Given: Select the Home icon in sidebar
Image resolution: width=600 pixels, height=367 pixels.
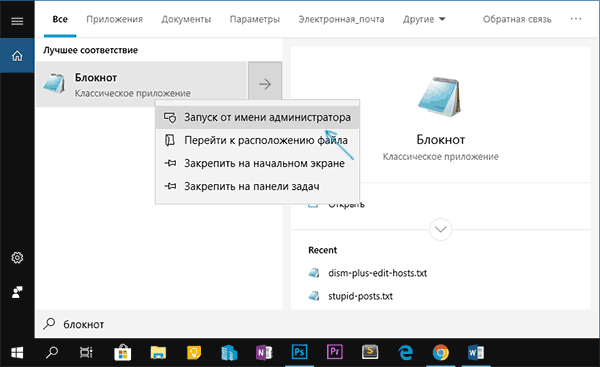Looking at the screenshot, I should click(17, 56).
